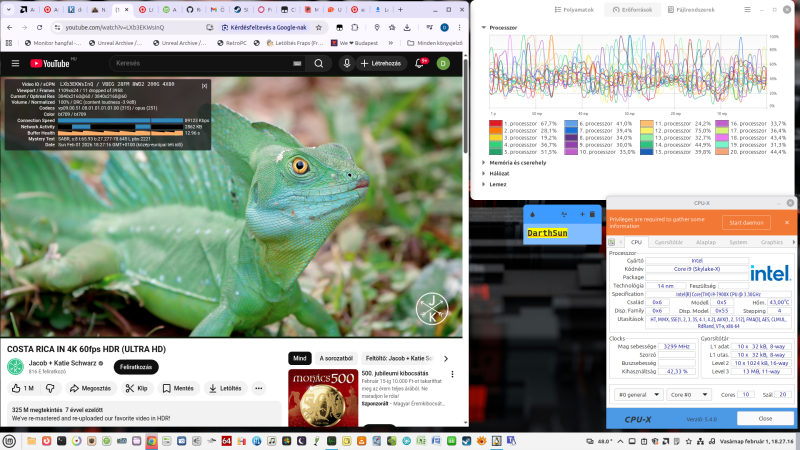The height and width of the screenshot is (450, 800).
Task: Dislike the video with thumbs-down button
Action: click(x=50, y=388)
